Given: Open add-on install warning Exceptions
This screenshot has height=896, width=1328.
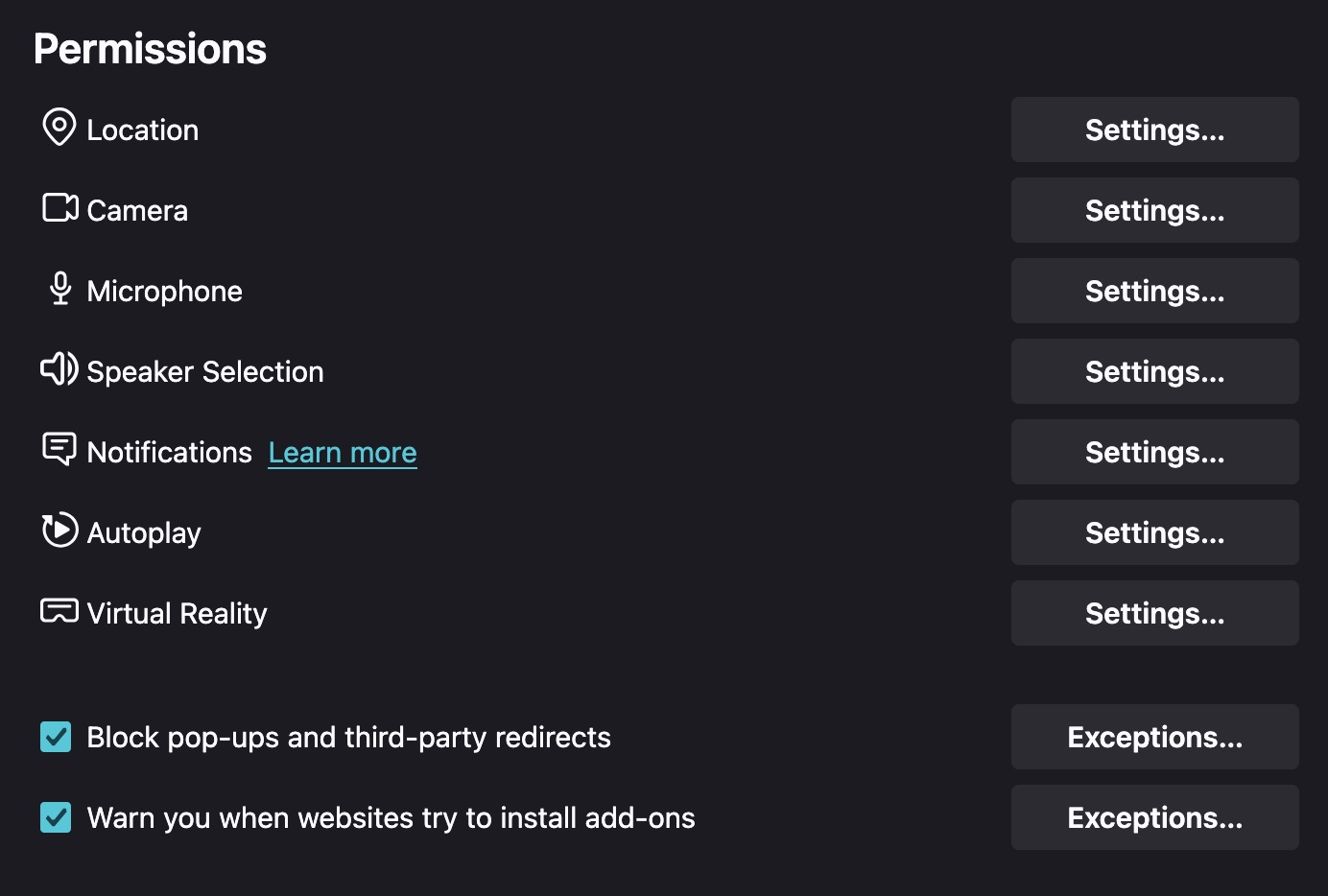Looking at the screenshot, I should pyautogui.click(x=1154, y=817).
